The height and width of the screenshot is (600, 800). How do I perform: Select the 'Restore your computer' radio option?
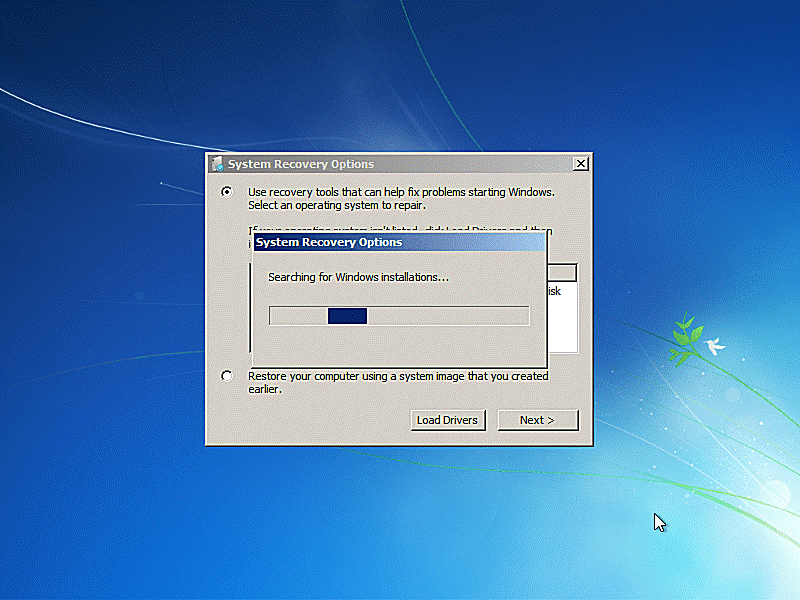227,376
